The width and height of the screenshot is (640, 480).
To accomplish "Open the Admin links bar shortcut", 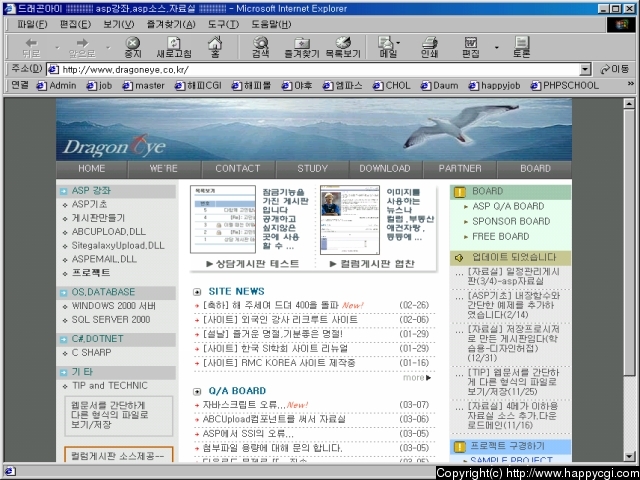I will 56,86.
